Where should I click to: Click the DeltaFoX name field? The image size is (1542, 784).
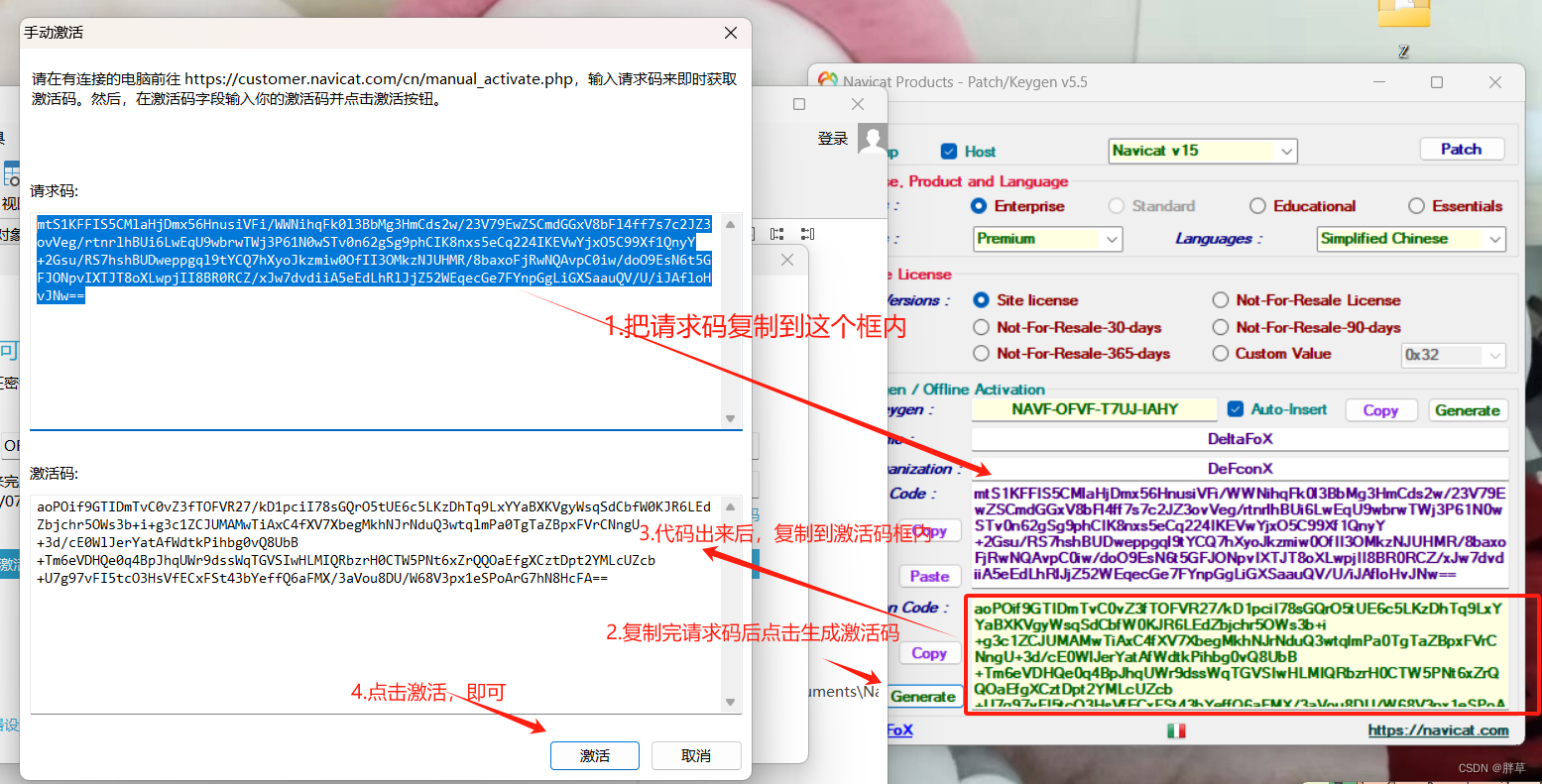(x=1240, y=439)
